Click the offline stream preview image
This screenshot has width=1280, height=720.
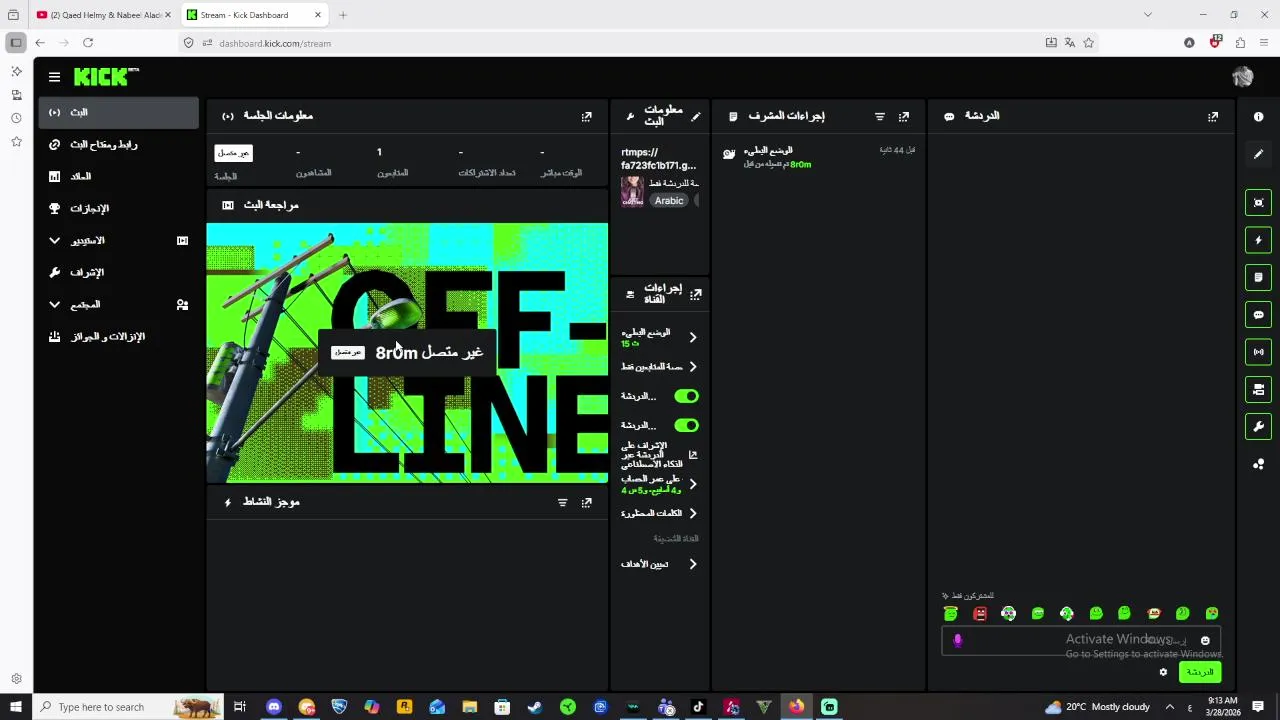pyautogui.click(x=407, y=353)
